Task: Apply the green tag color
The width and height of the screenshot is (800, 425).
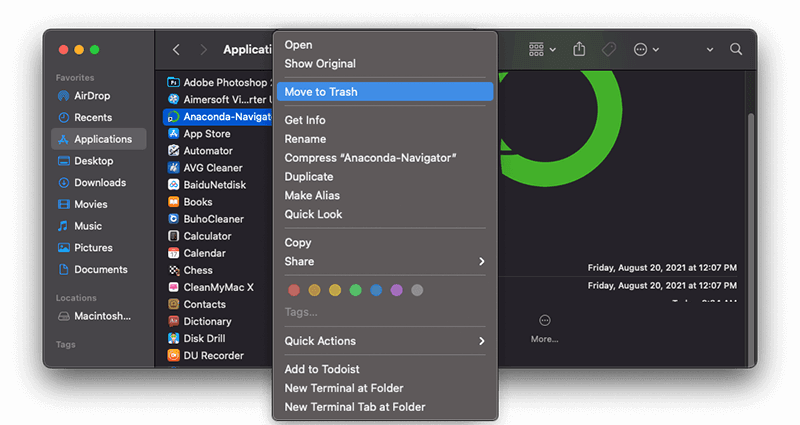Action: 356,290
